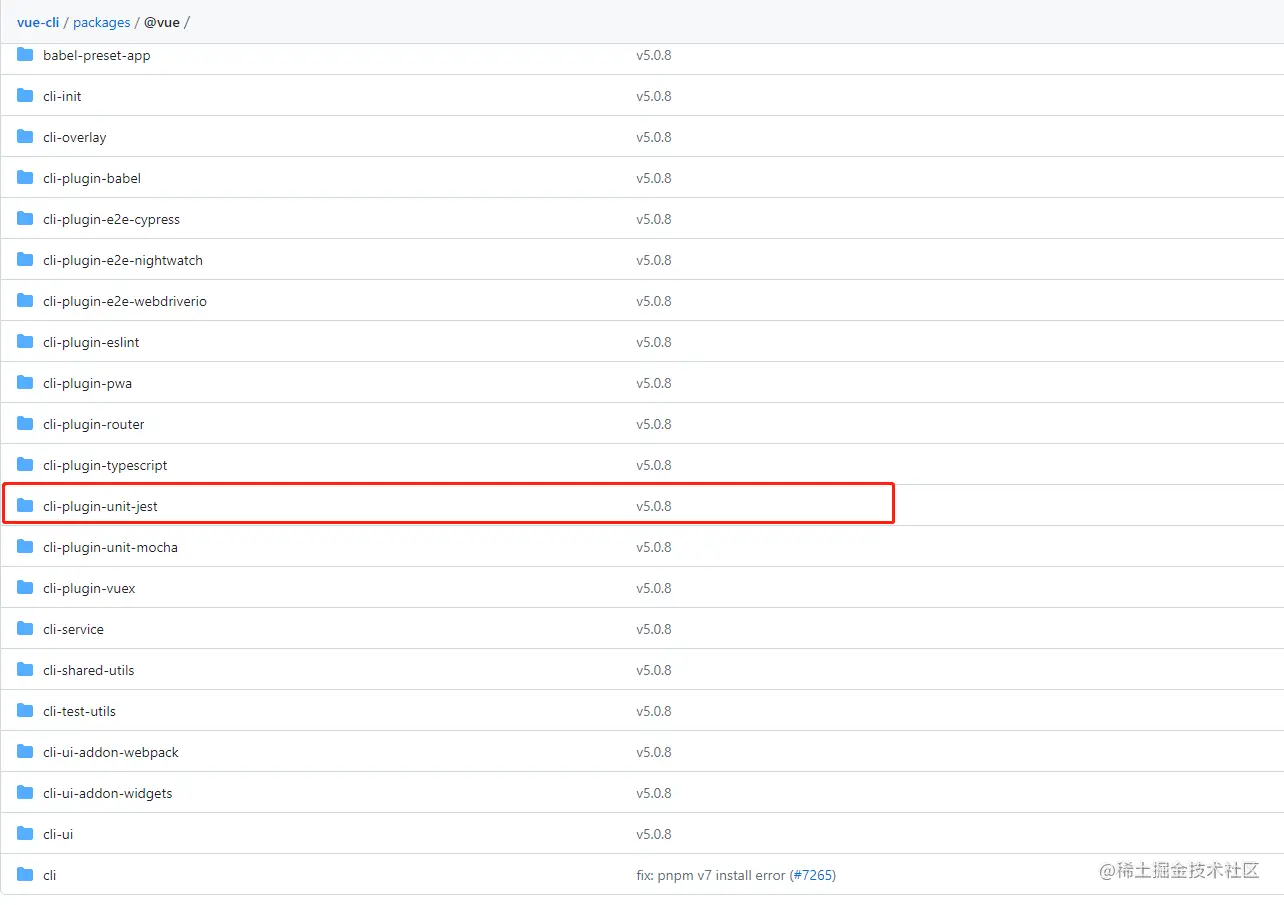1284x905 pixels.
Task: Click the cli-plugin-e2e-cypress folder icon
Action: tap(25, 219)
